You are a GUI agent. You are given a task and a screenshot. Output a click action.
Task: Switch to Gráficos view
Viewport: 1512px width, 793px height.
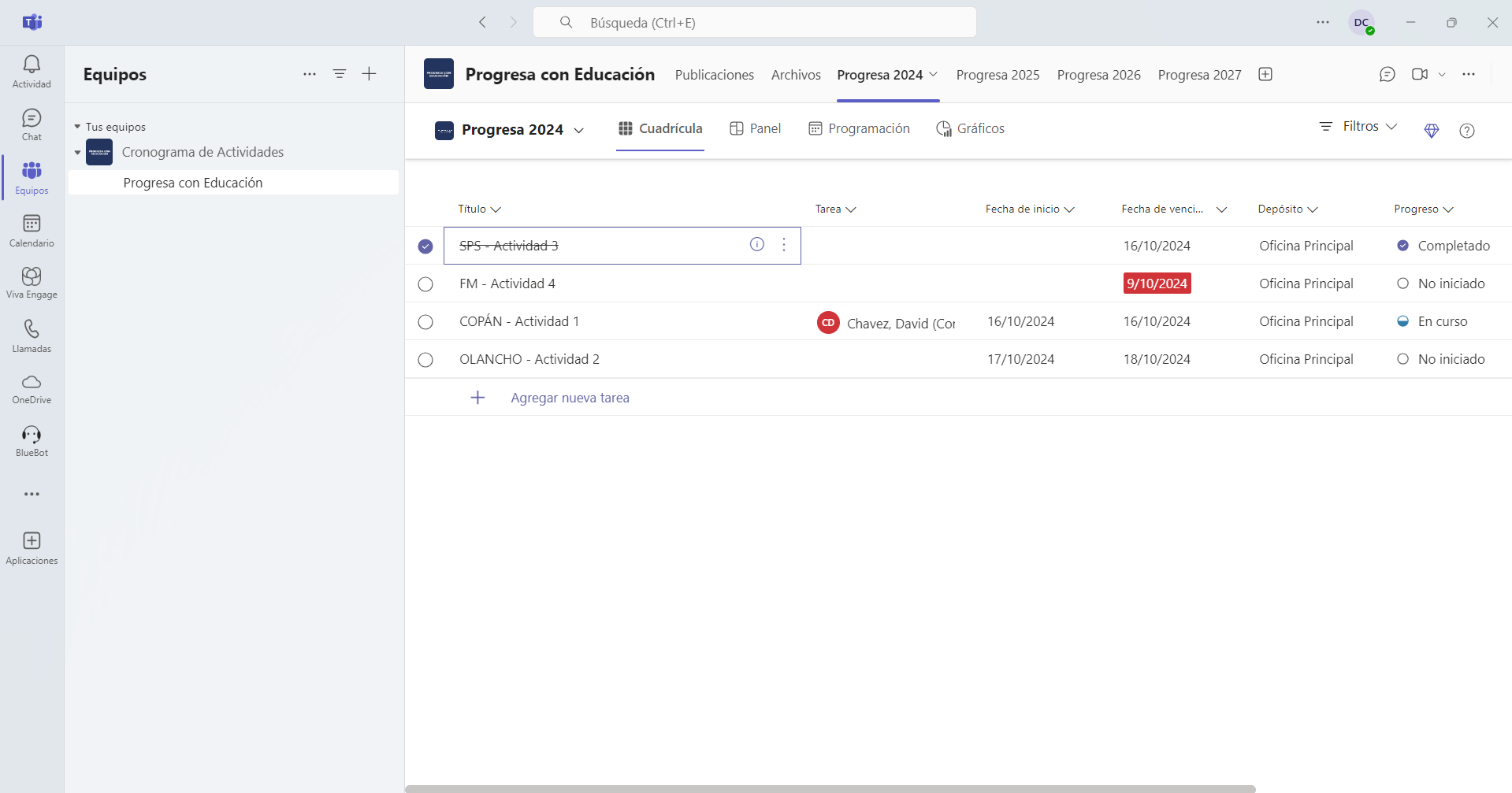click(x=970, y=128)
